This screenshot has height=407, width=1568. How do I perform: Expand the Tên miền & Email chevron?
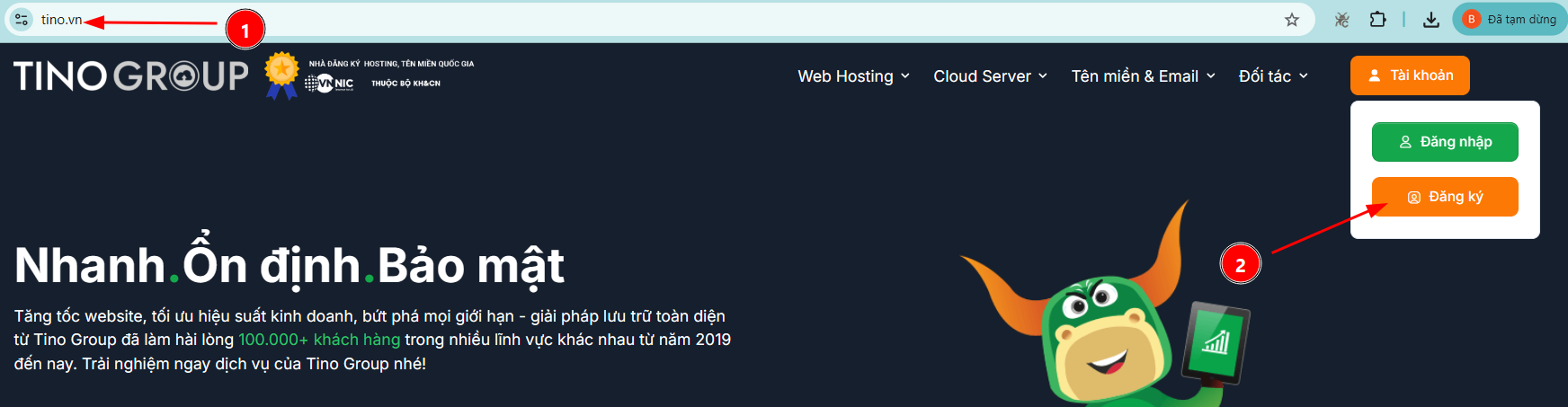point(1211,76)
